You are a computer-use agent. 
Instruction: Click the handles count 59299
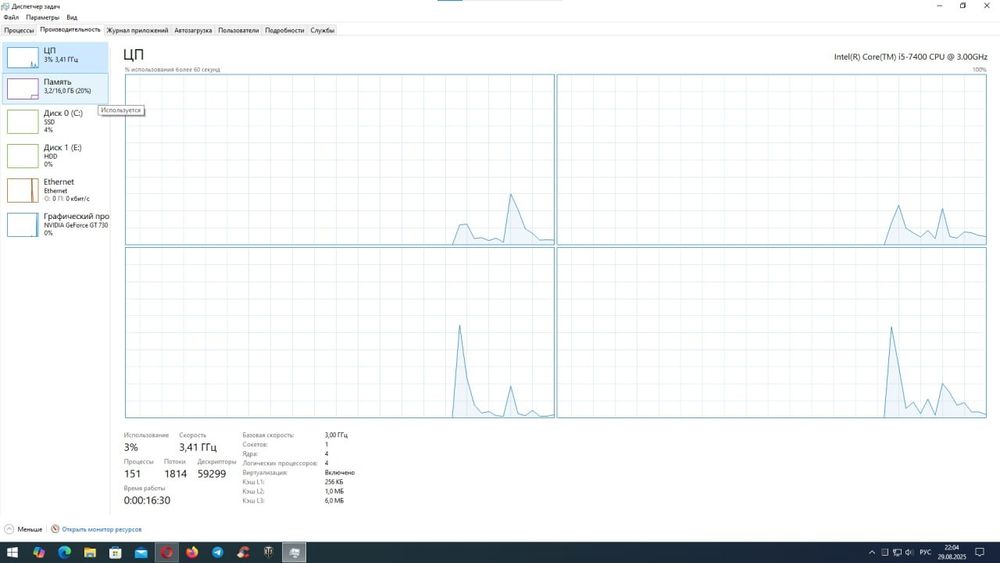[212, 474]
